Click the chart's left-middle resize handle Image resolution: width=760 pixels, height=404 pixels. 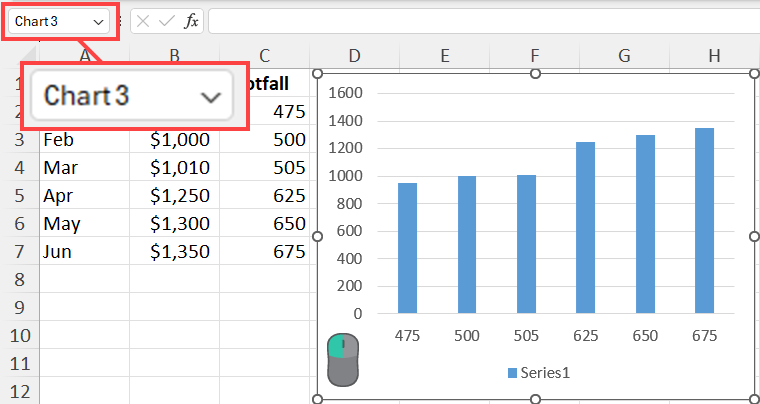317,236
